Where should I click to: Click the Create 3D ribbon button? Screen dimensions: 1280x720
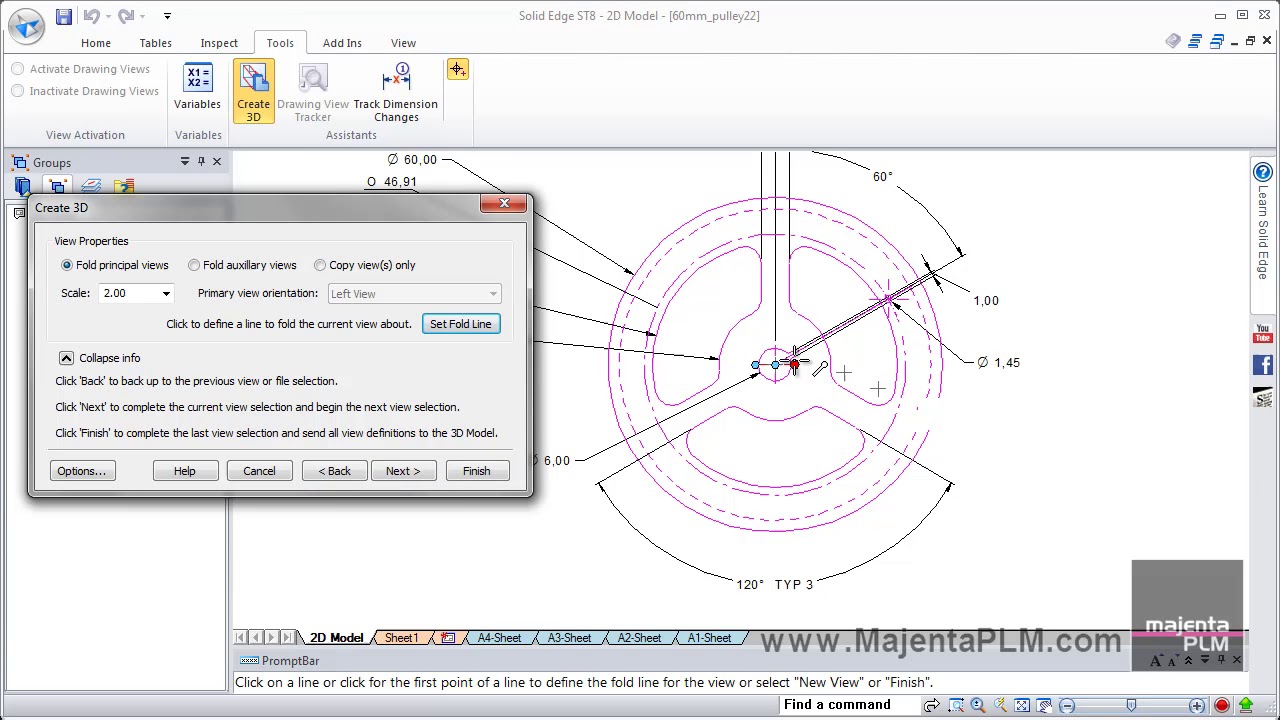254,92
